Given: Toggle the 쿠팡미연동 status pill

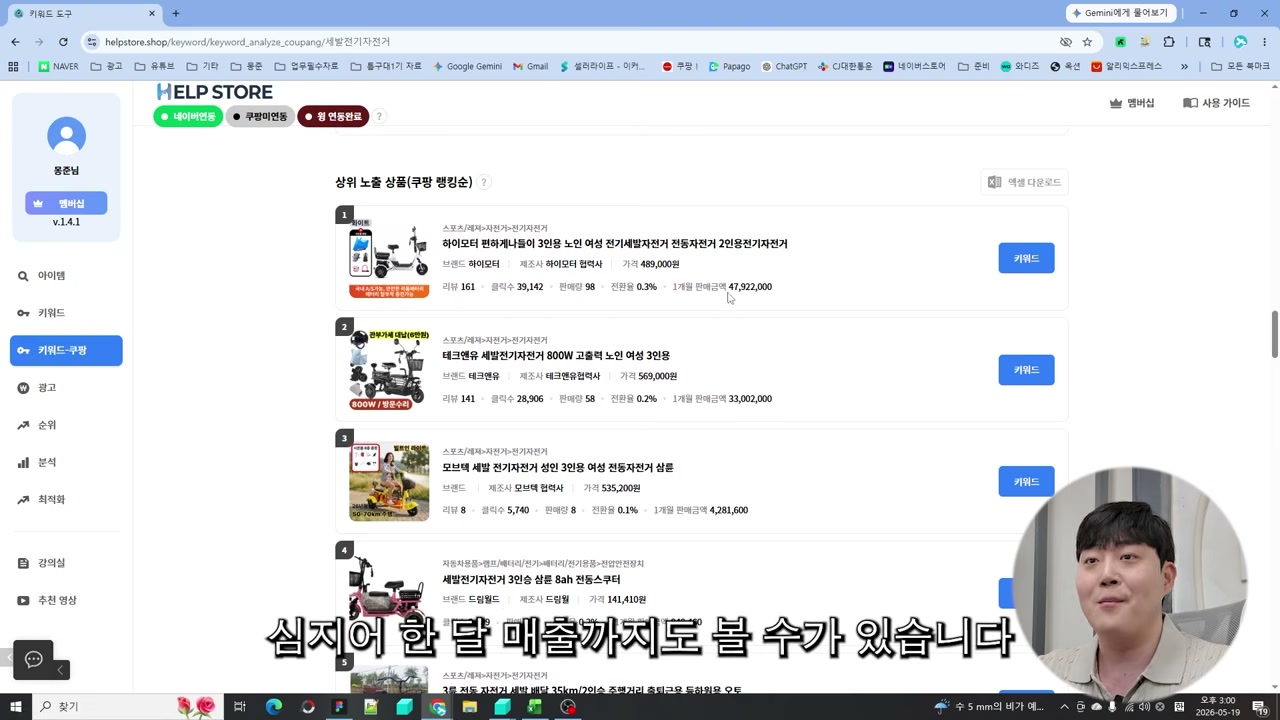Looking at the screenshot, I should pyautogui.click(x=259, y=117).
